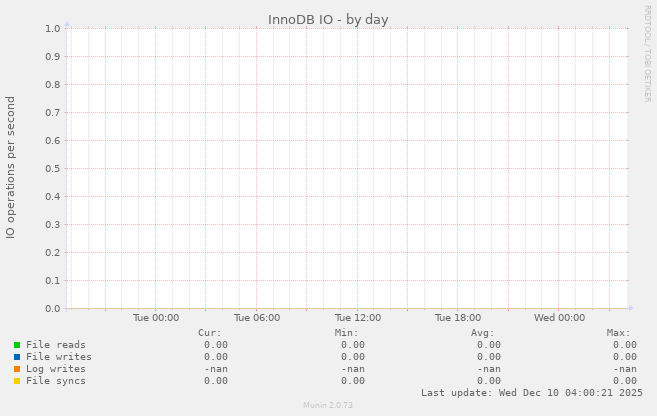Click the Log writes Max '-nan' value
The height and width of the screenshot is (416, 657).
click(x=625, y=369)
